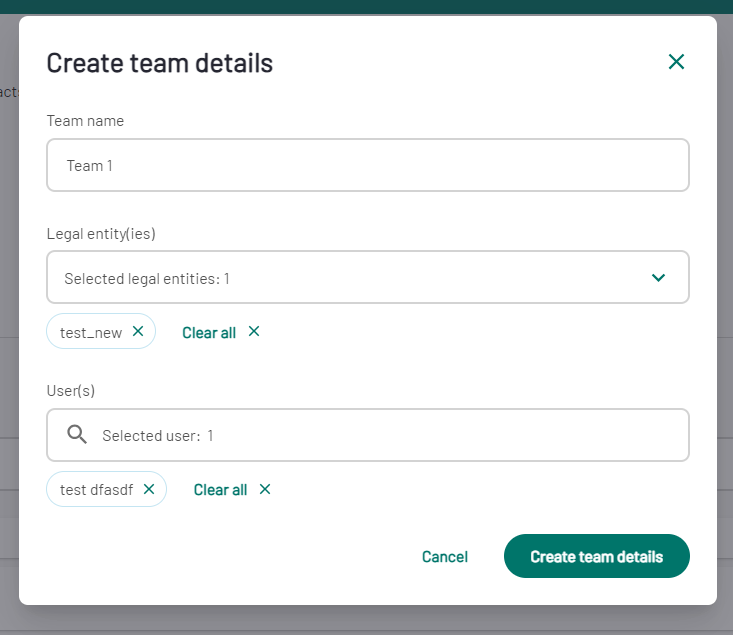Expand the legal entities chevron arrow

pos(658,278)
